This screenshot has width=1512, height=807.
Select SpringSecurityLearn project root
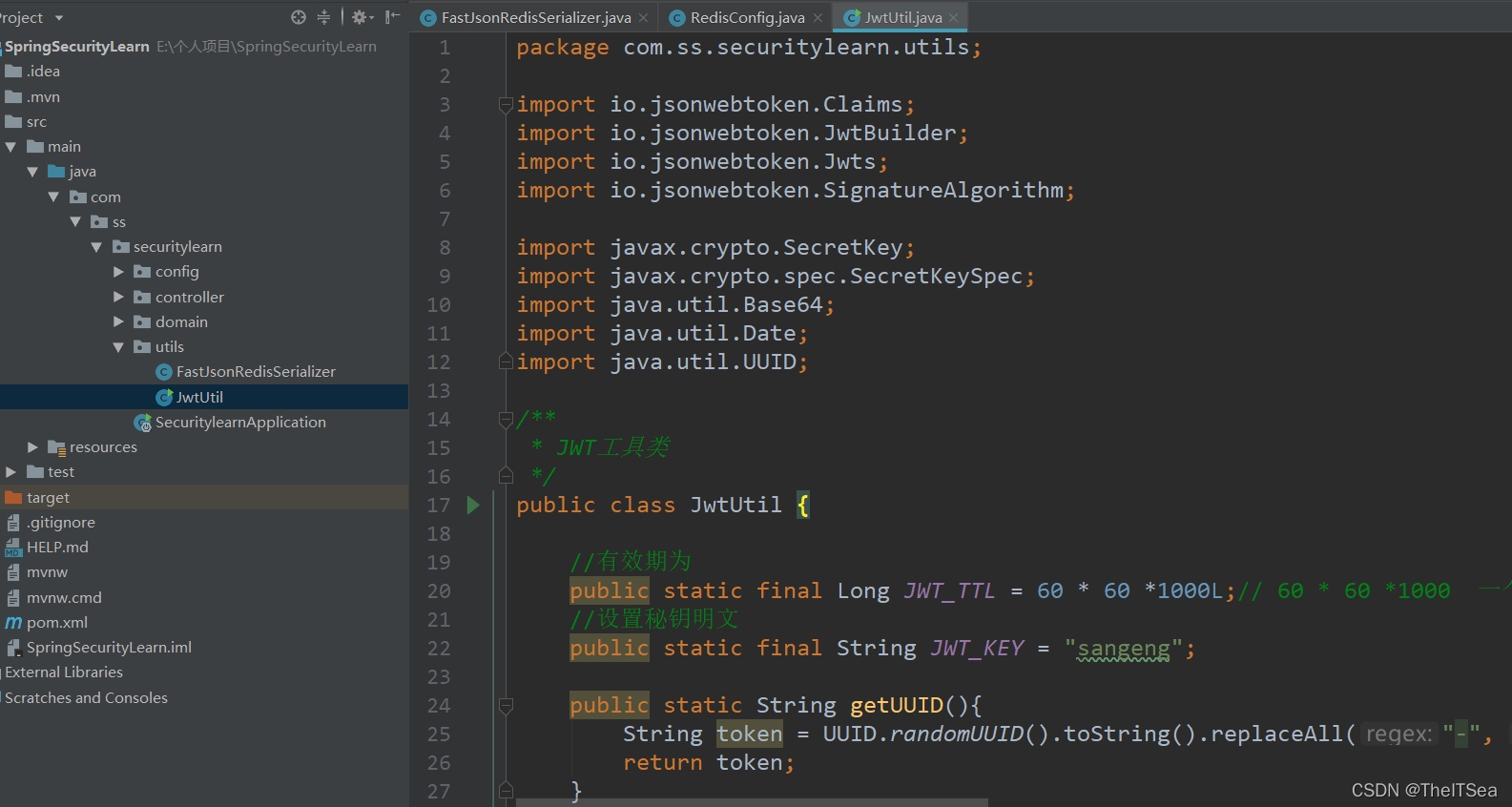point(77,46)
